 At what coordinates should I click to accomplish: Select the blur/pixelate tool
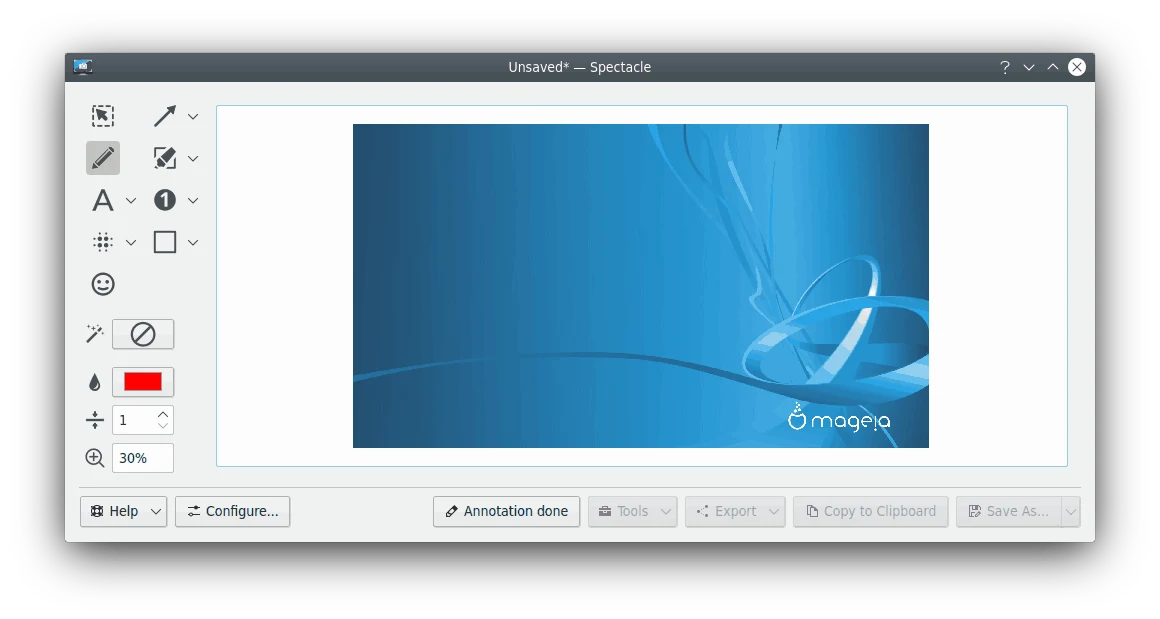103,242
